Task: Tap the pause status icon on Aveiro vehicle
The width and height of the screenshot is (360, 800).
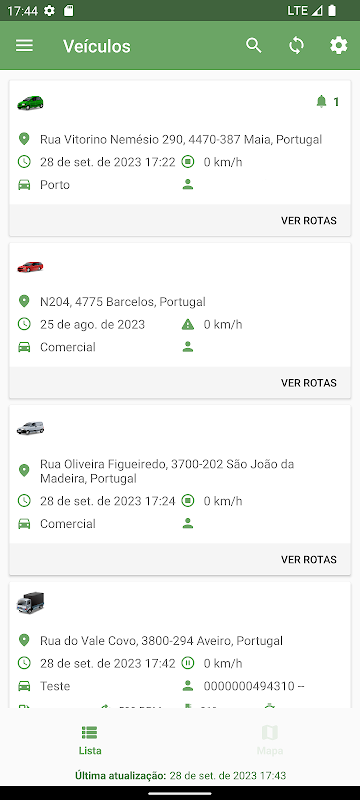Action: 188,663
